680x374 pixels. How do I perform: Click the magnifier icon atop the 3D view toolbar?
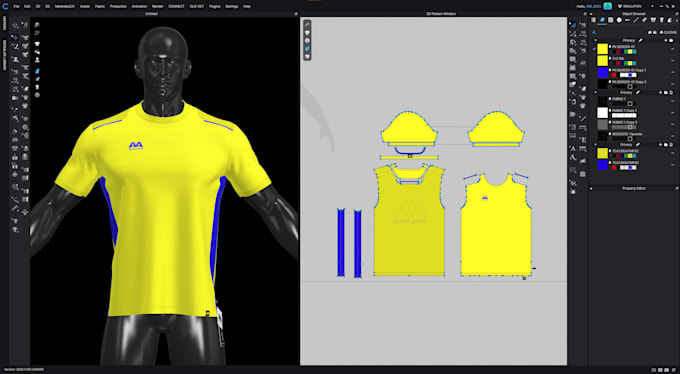click(37, 25)
